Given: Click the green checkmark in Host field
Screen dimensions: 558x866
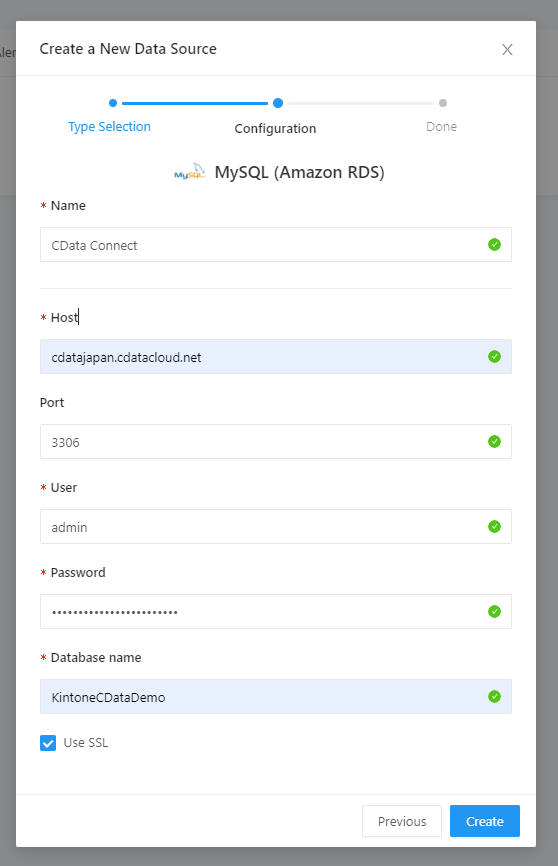Looking at the screenshot, I should (494, 357).
